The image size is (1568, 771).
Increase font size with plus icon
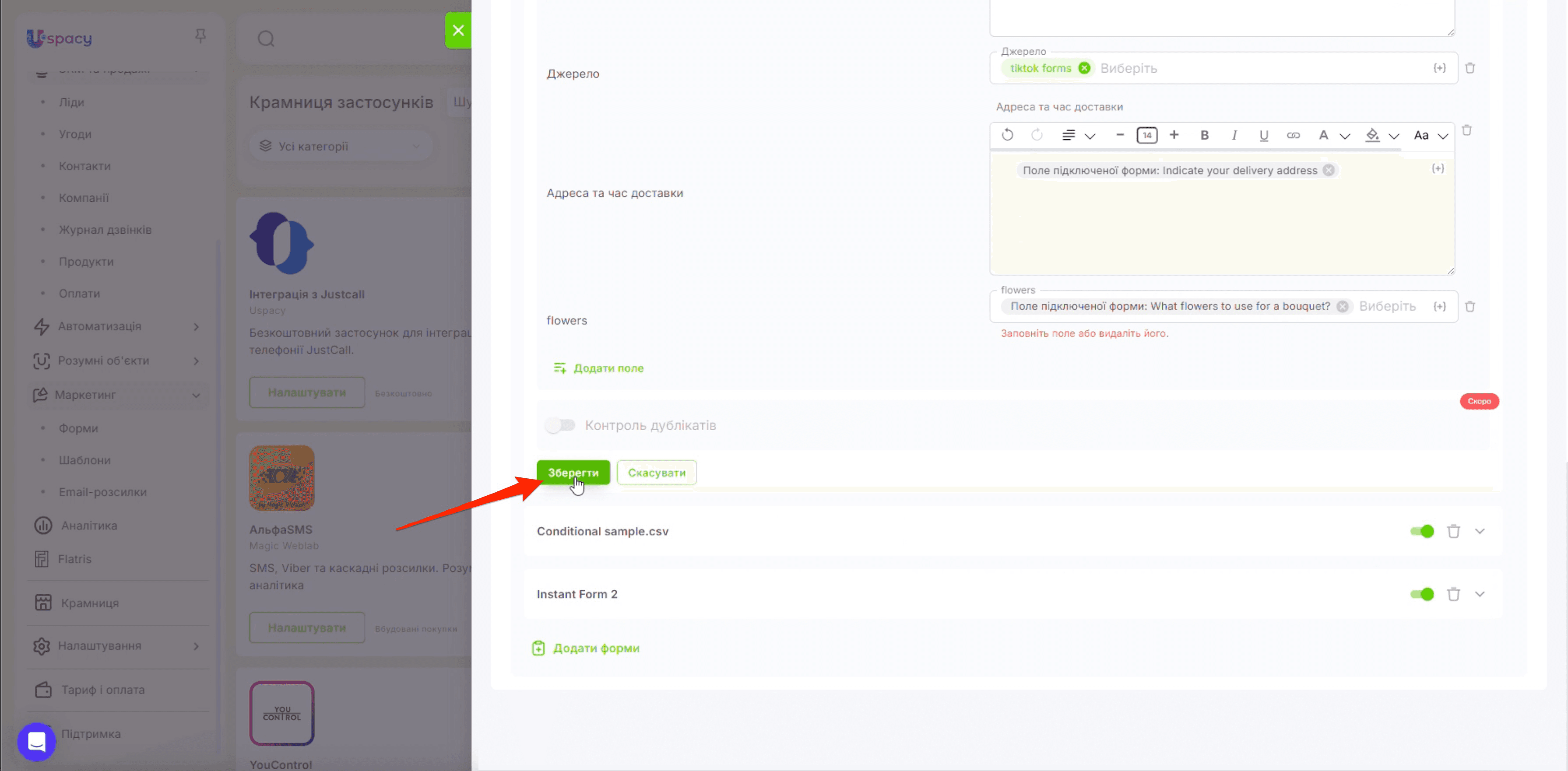(x=1174, y=134)
